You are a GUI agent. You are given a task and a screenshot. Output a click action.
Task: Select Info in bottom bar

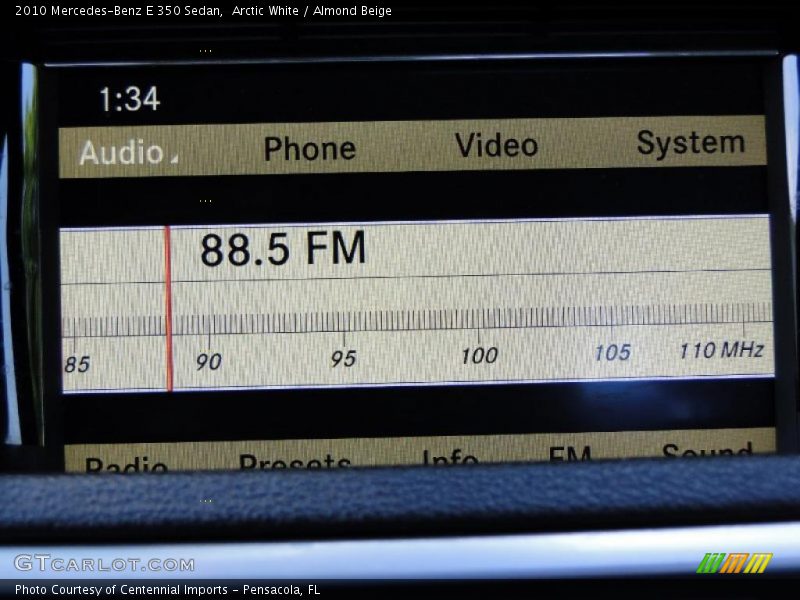coord(451,457)
